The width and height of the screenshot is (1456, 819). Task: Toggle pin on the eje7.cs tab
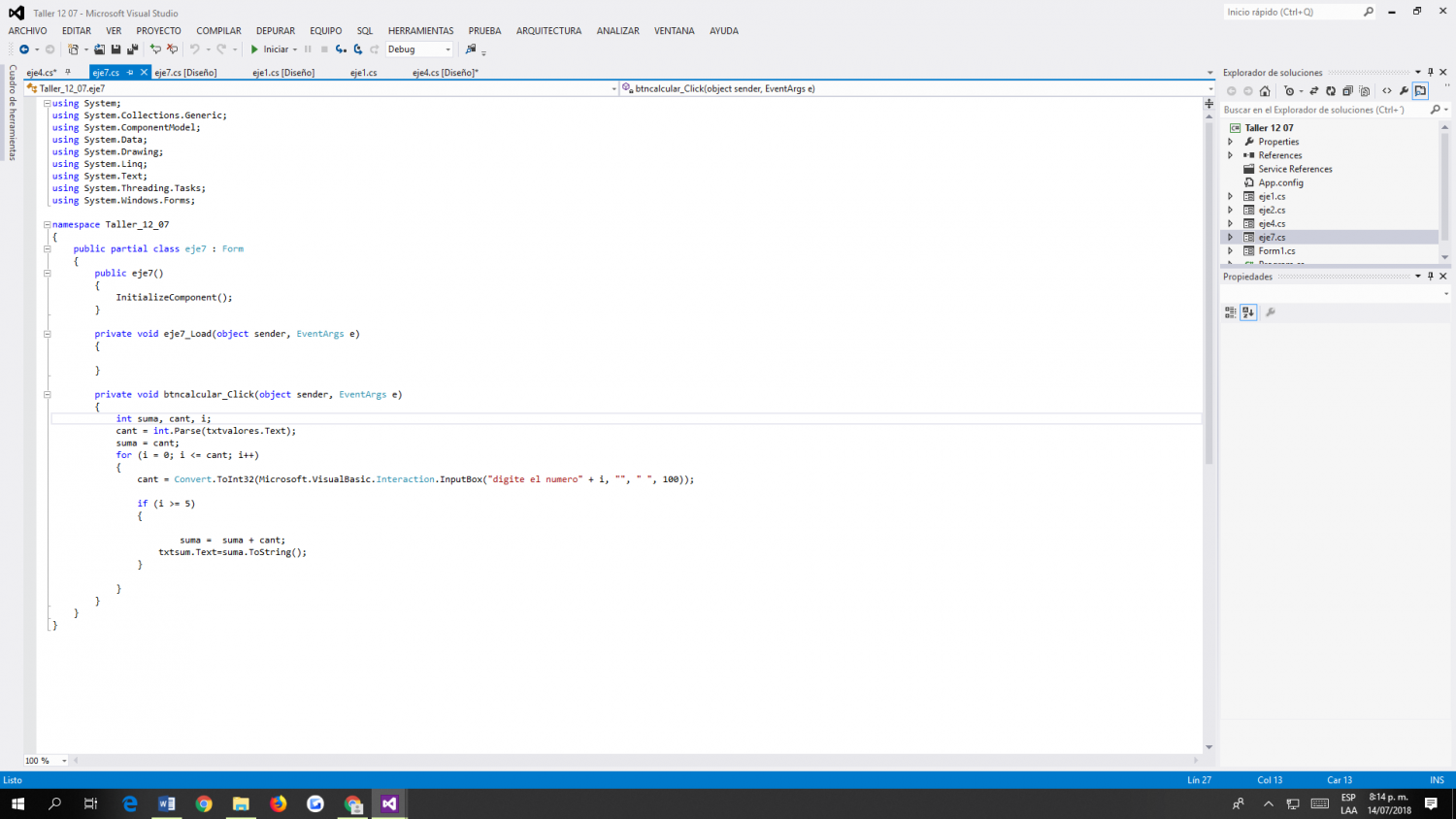130,72
